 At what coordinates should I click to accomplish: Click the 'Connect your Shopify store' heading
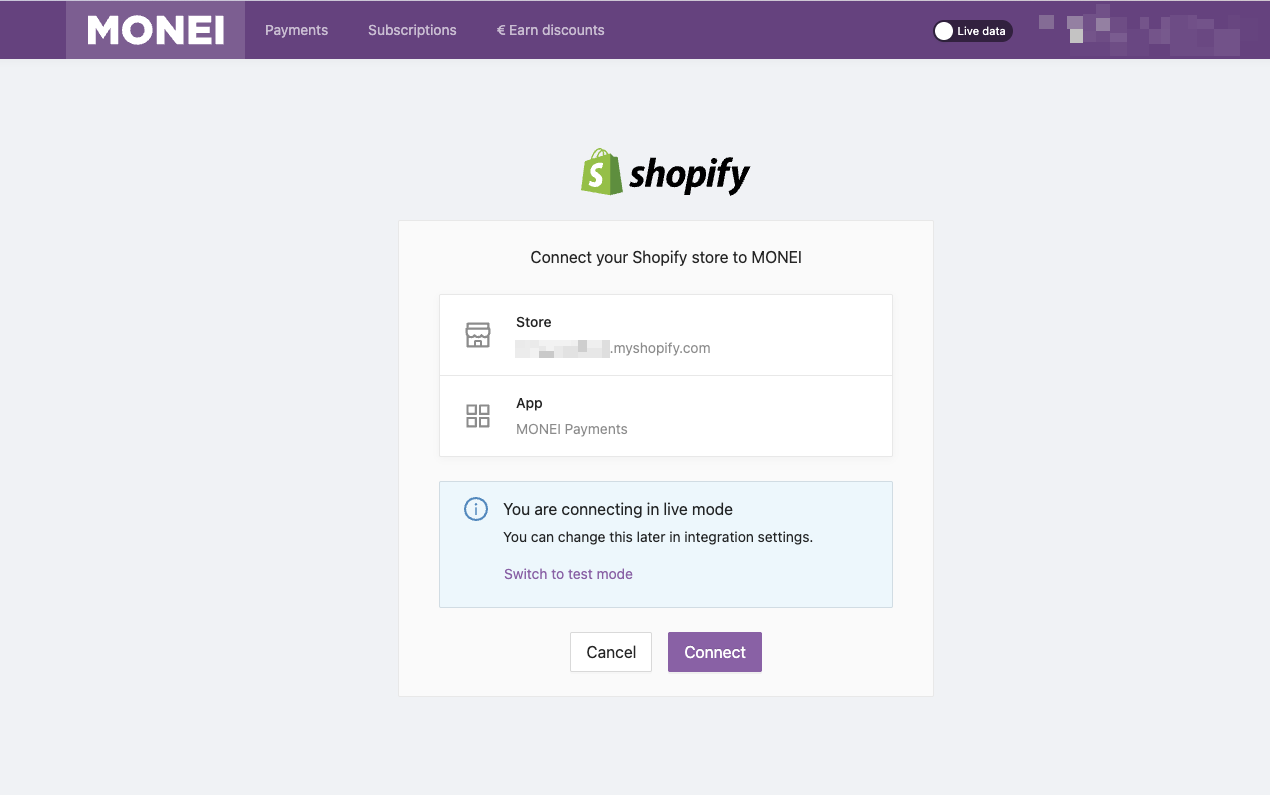click(666, 257)
